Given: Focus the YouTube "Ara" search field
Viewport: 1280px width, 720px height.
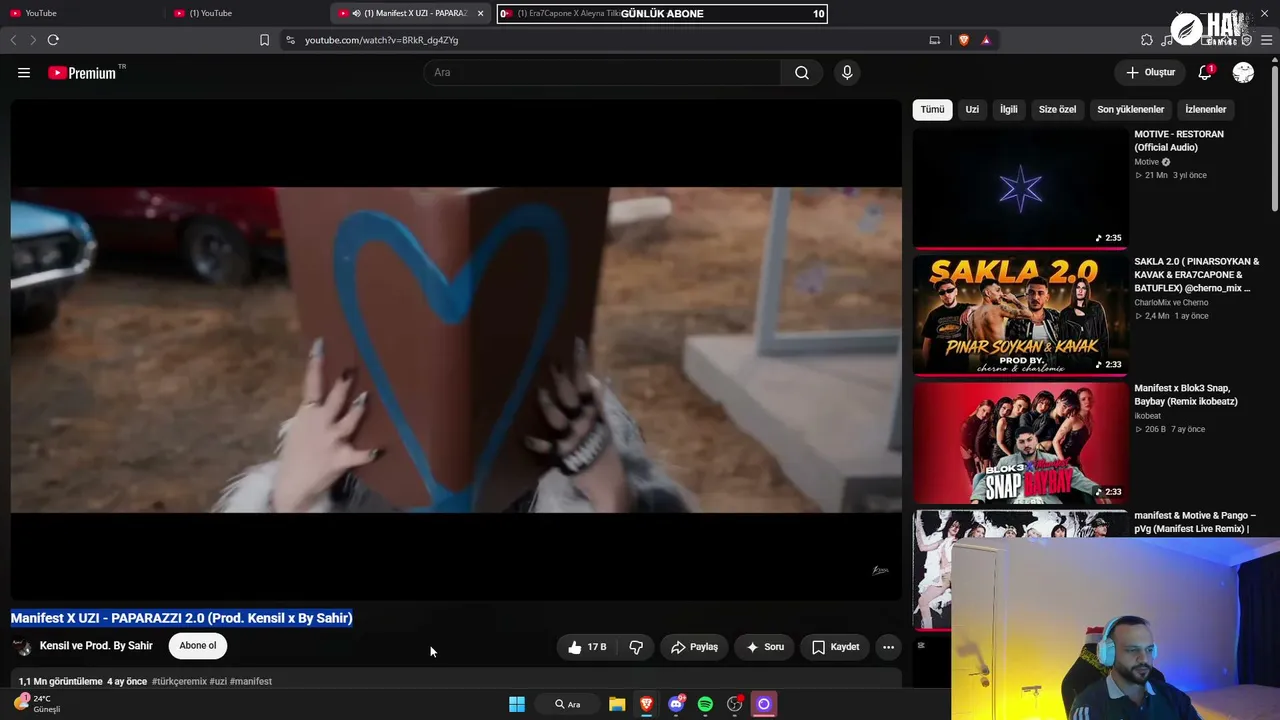Looking at the screenshot, I should click(603, 73).
